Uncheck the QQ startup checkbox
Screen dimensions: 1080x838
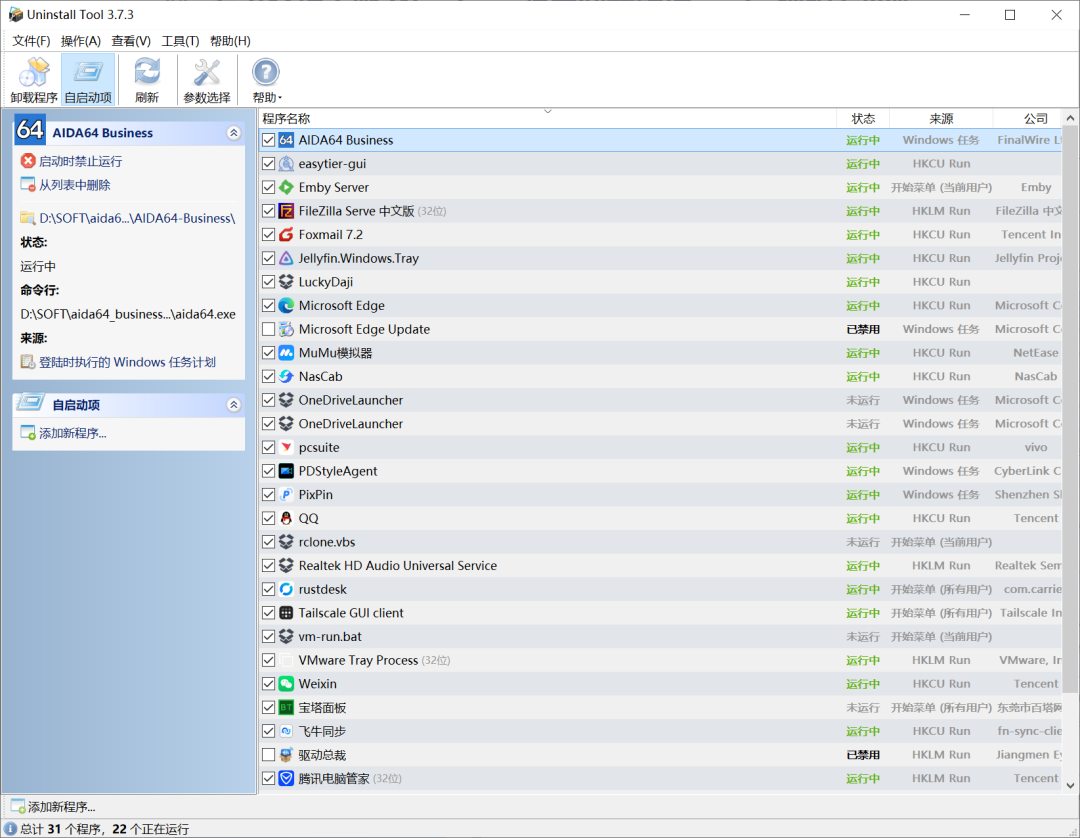click(x=269, y=518)
